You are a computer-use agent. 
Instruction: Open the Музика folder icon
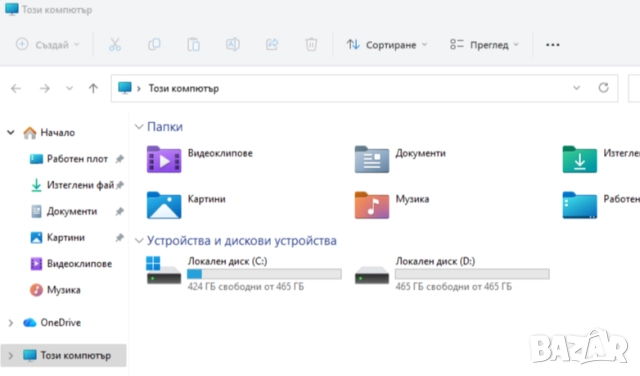coord(371,205)
